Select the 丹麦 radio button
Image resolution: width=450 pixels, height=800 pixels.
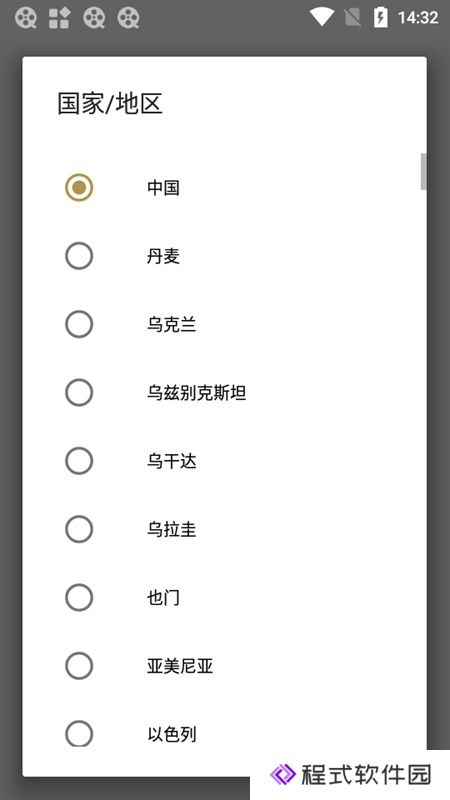pos(79,256)
